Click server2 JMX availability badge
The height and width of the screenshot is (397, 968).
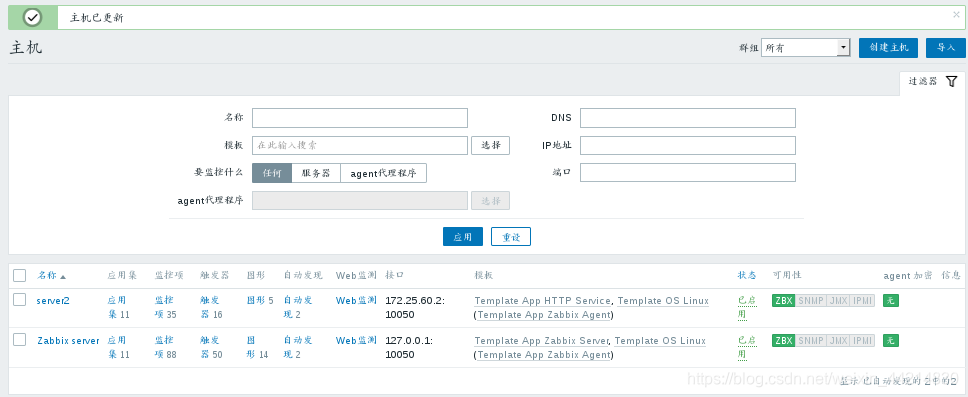point(838,301)
